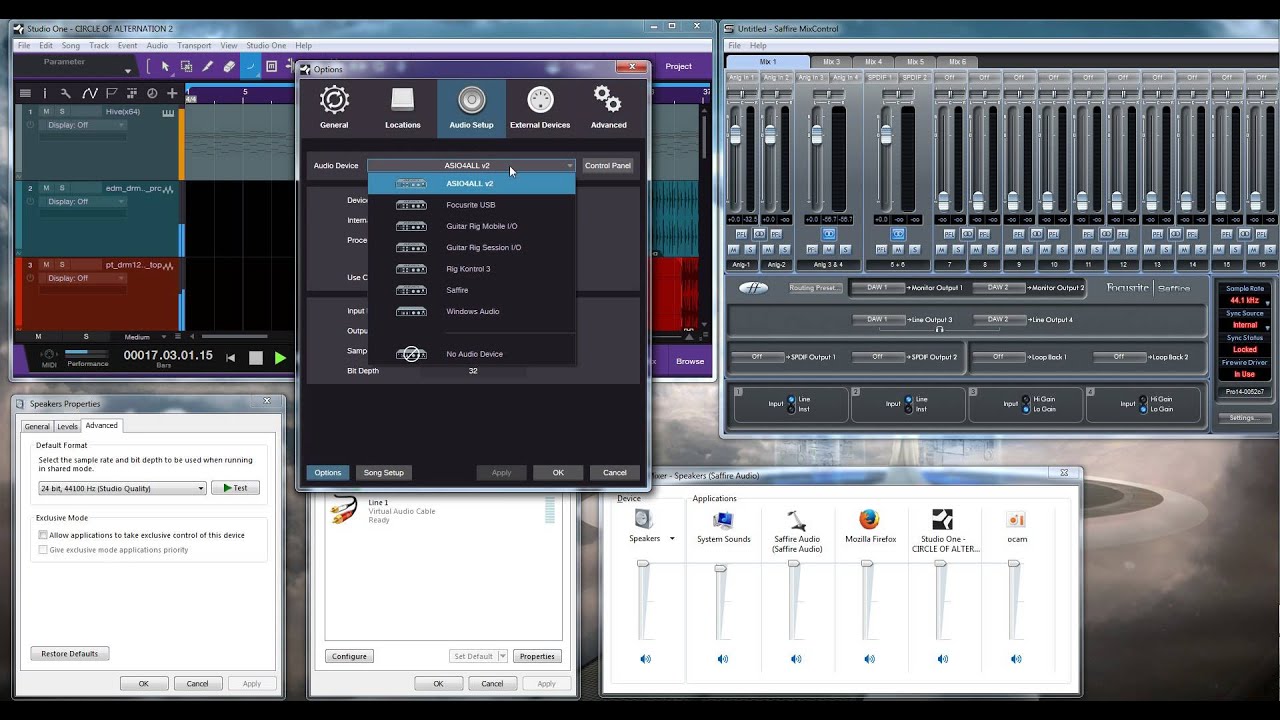This screenshot has height=720, width=1280.
Task: Open the Advanced double-gear icon in Options
Action: 607,100
